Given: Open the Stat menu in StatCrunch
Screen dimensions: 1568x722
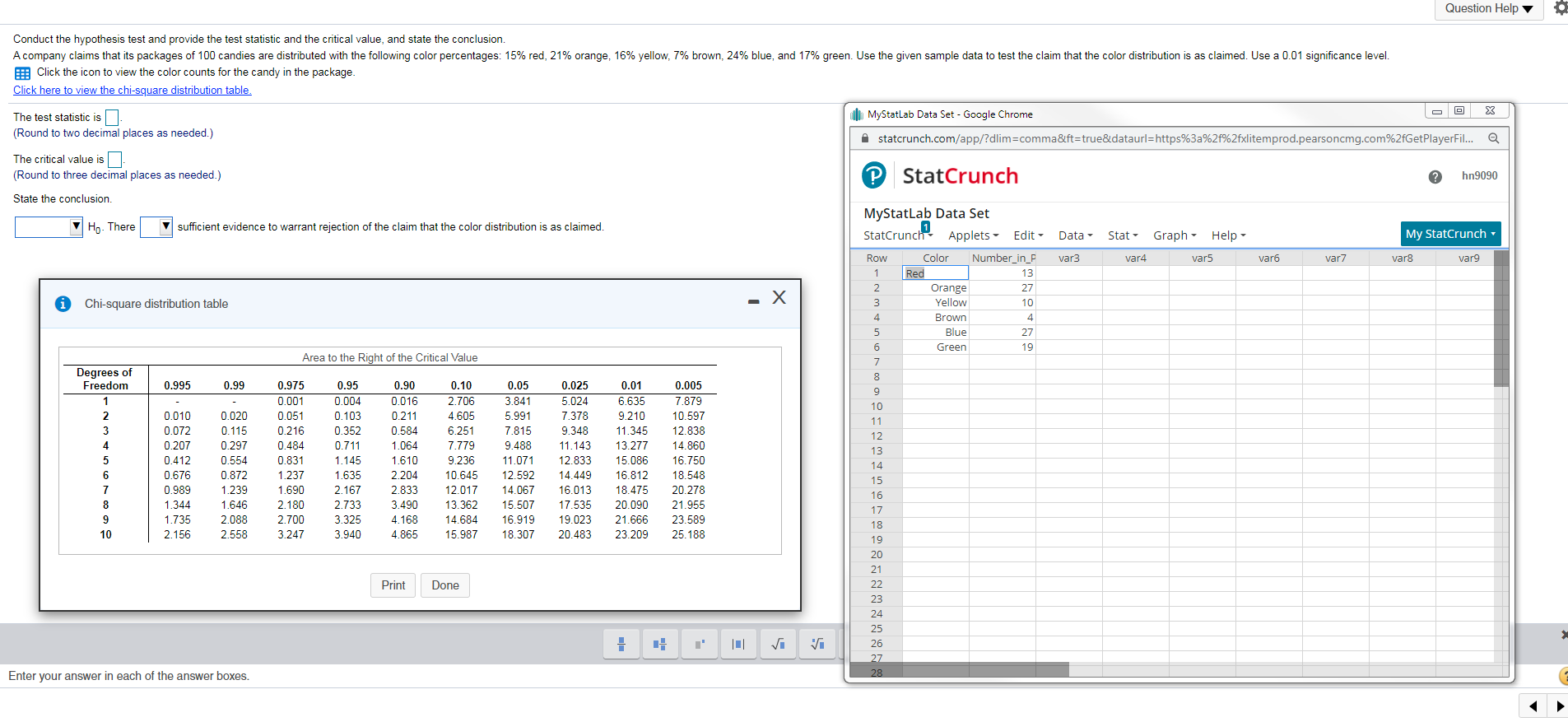Looking at the screenshot, I should tap(1123, 235).
